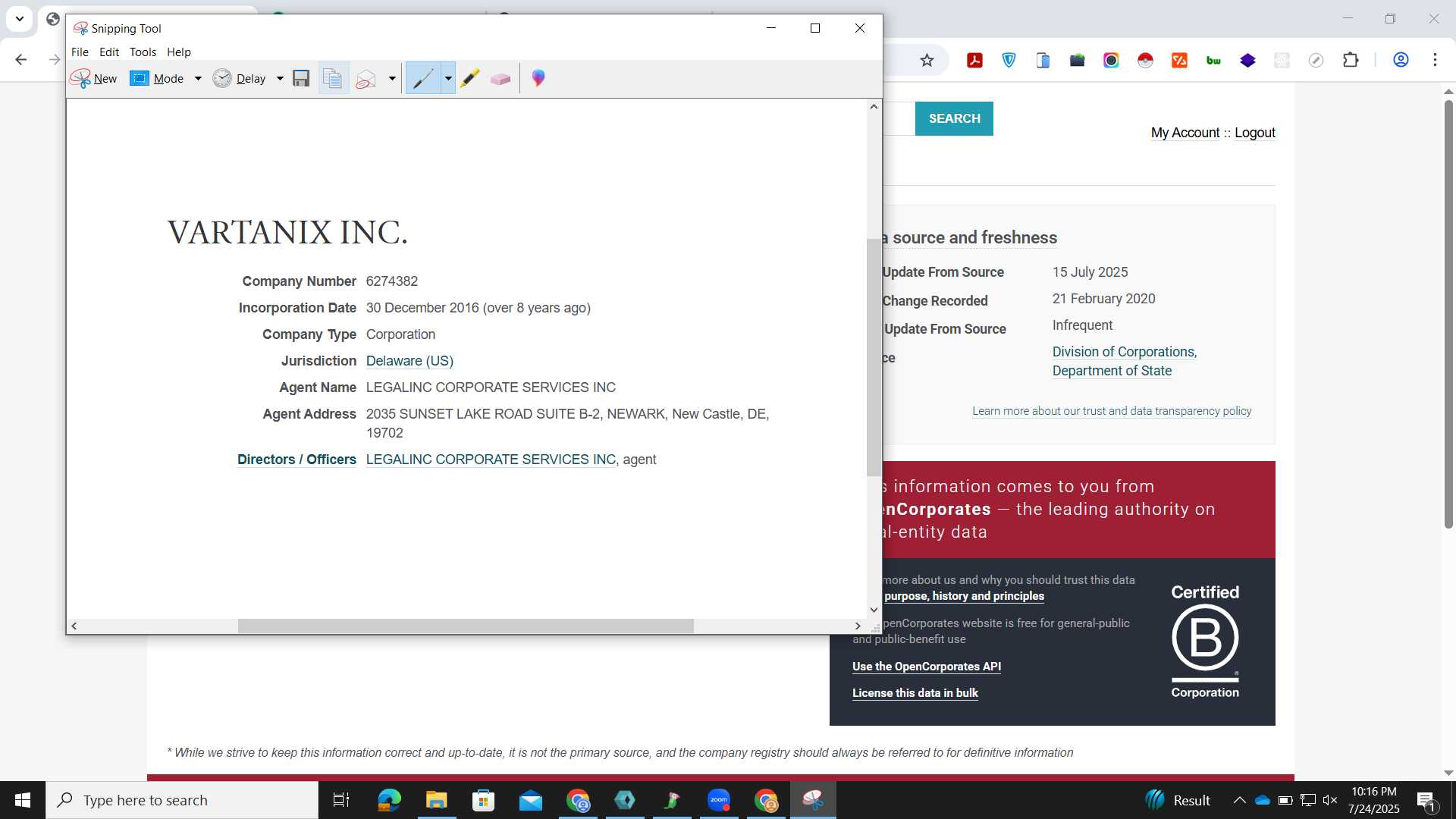The width and height of the screenshot is (1456, 819).
Task: Click scroll down arrow in Snipping Tool
Action: [874, 610]
